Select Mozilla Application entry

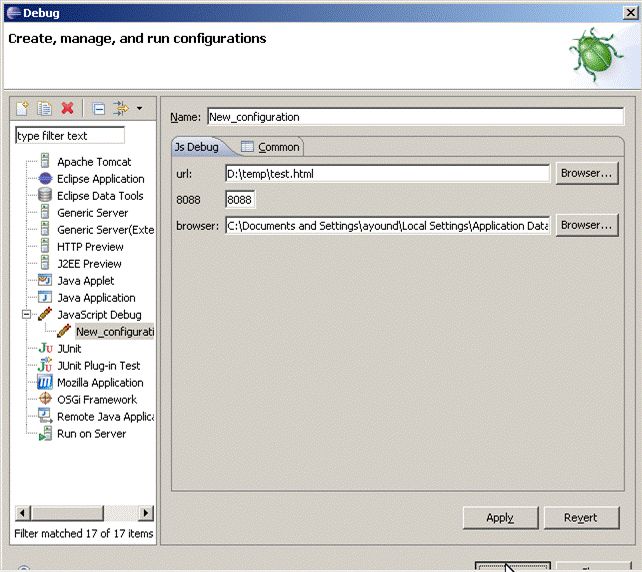[100, 383]
